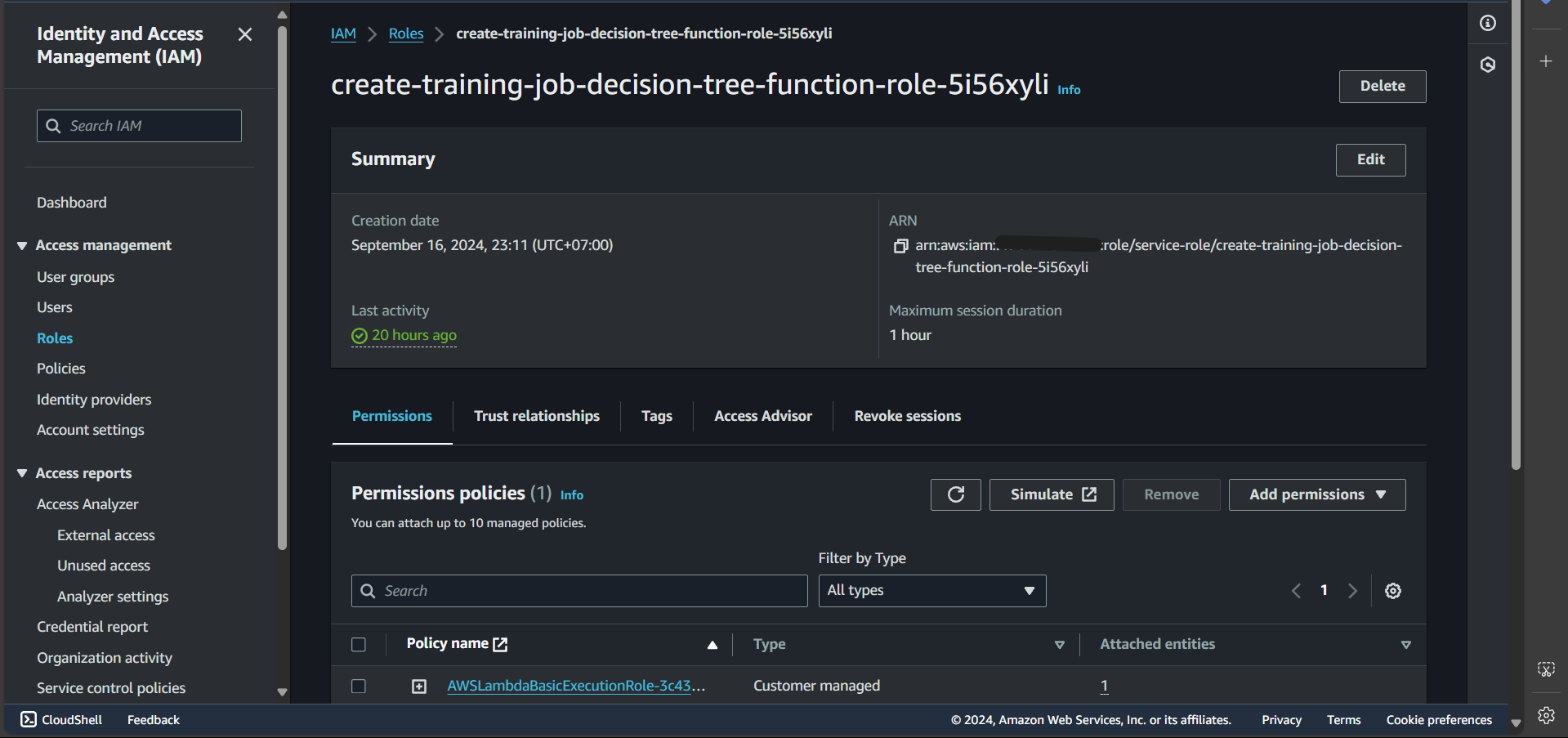1568x738 pixels.
Task: Open the Add permissions dropdown
Action: click(x=1316, y=494)
